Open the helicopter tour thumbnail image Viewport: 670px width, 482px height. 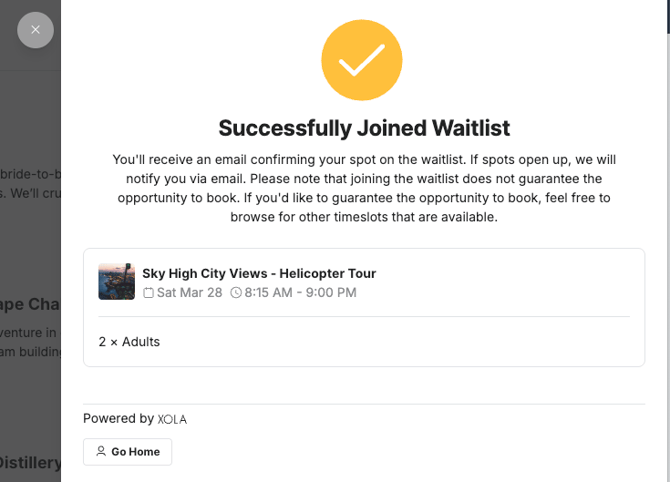coord(116,282)
